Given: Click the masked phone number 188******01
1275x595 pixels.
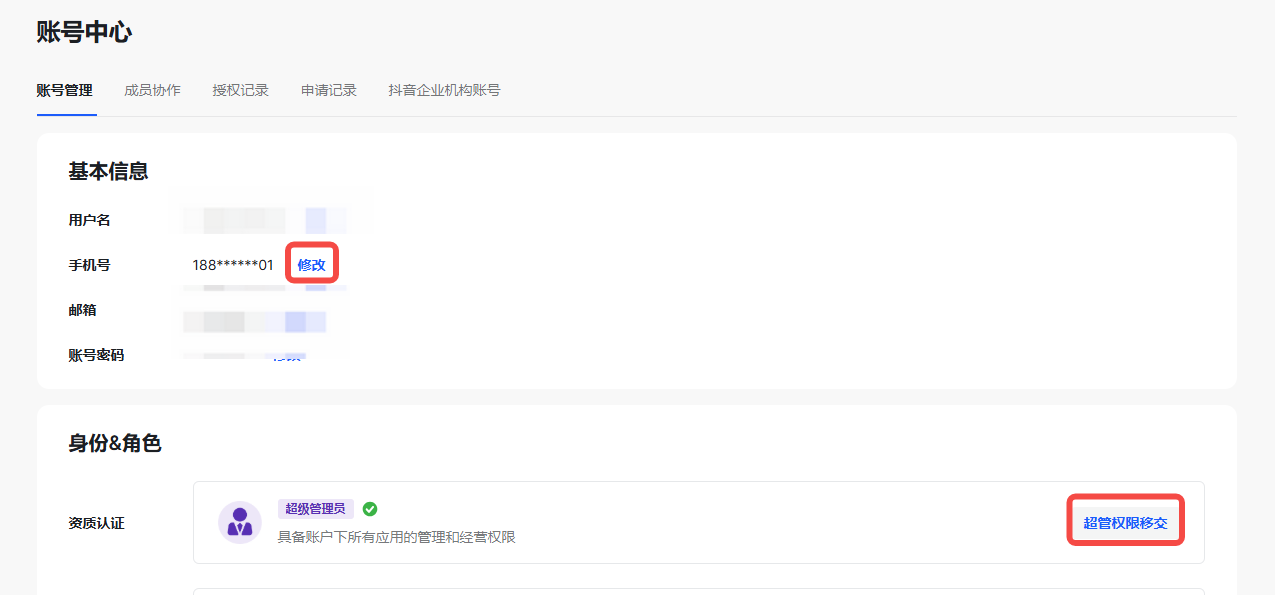Looking at the screenshot, I should [x=233, y=265].
